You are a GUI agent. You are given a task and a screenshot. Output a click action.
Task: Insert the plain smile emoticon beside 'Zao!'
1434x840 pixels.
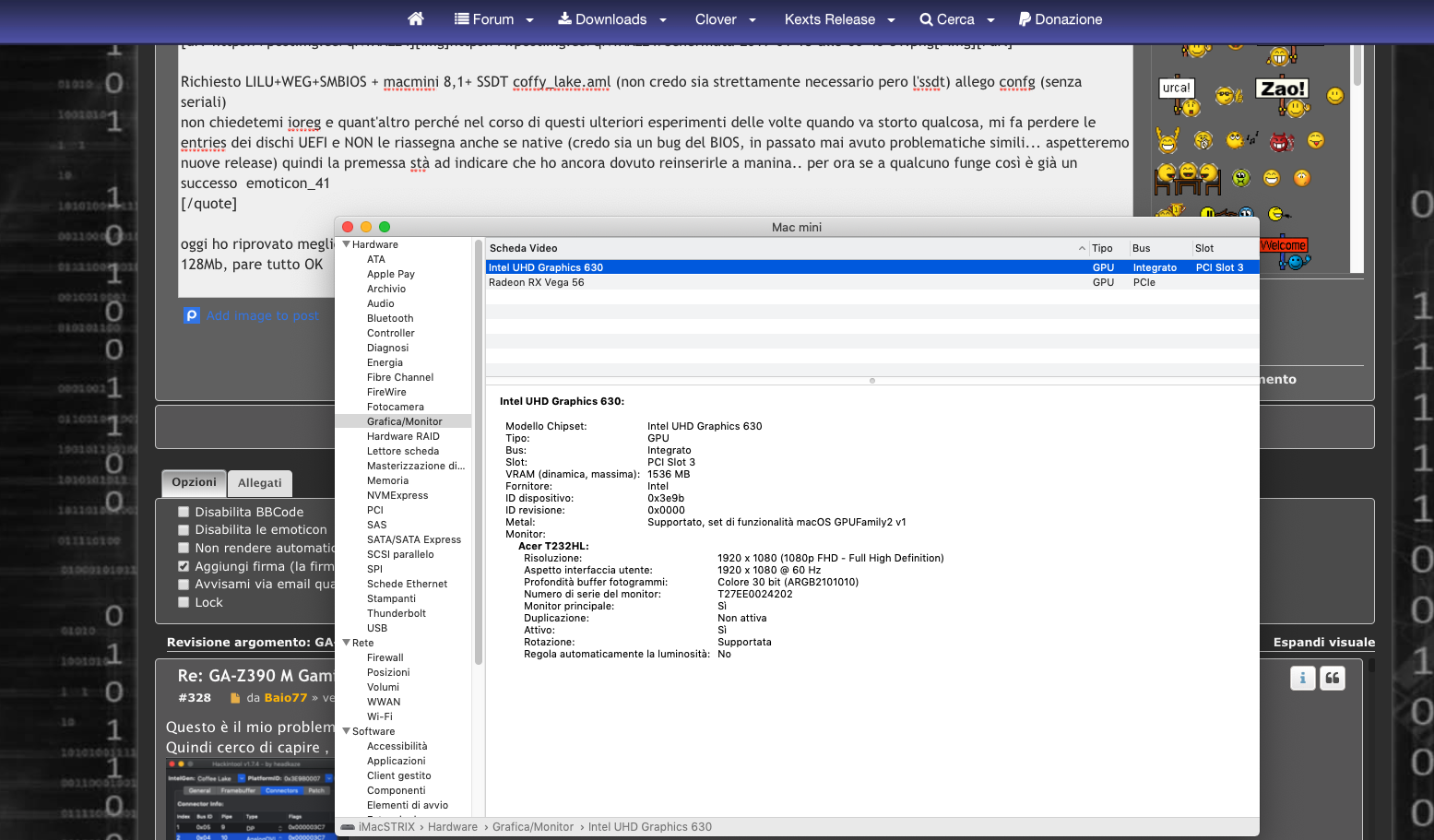[1334, 95]
